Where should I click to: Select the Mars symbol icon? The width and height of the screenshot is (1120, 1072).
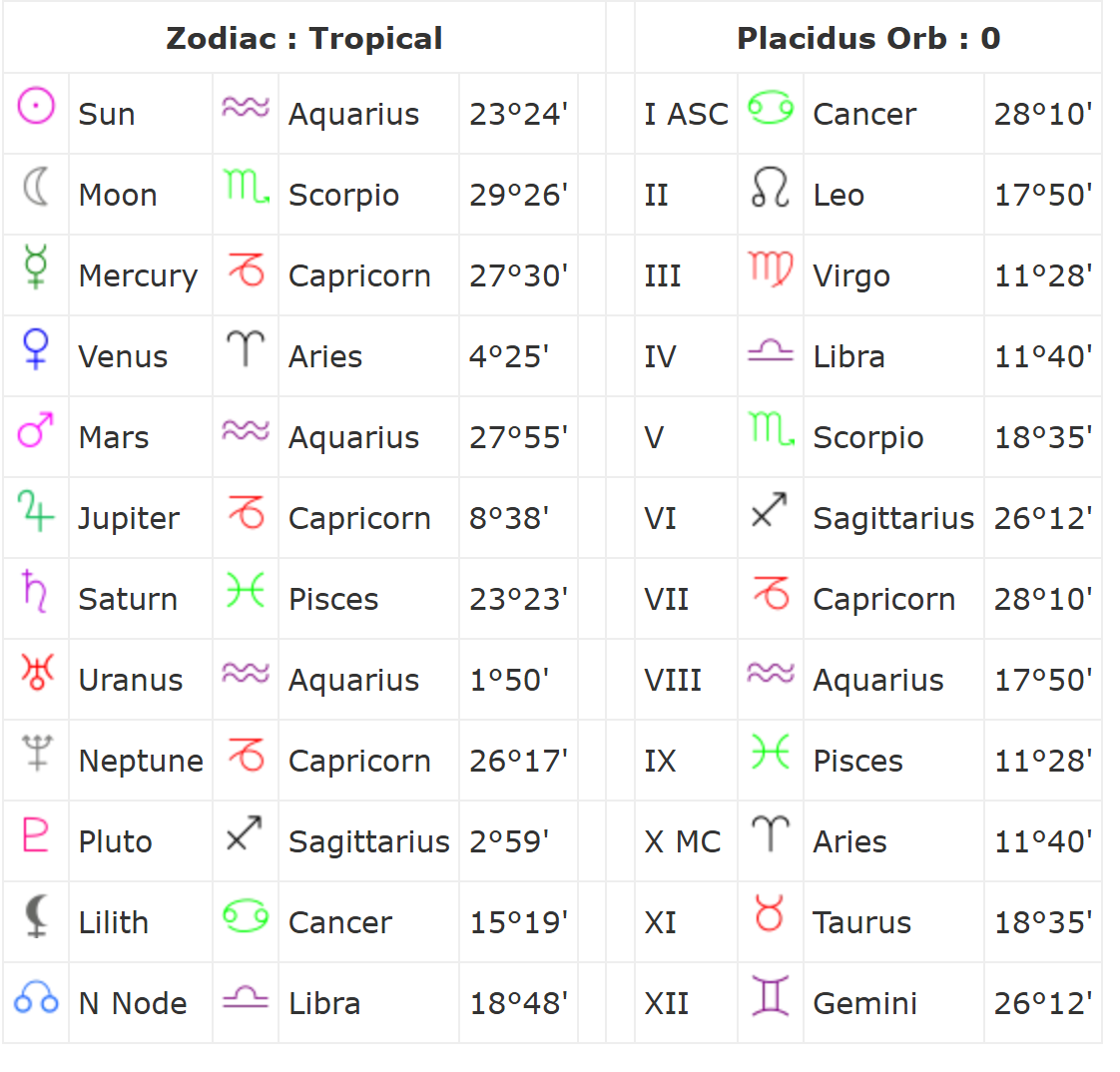[x=36, y=429]
